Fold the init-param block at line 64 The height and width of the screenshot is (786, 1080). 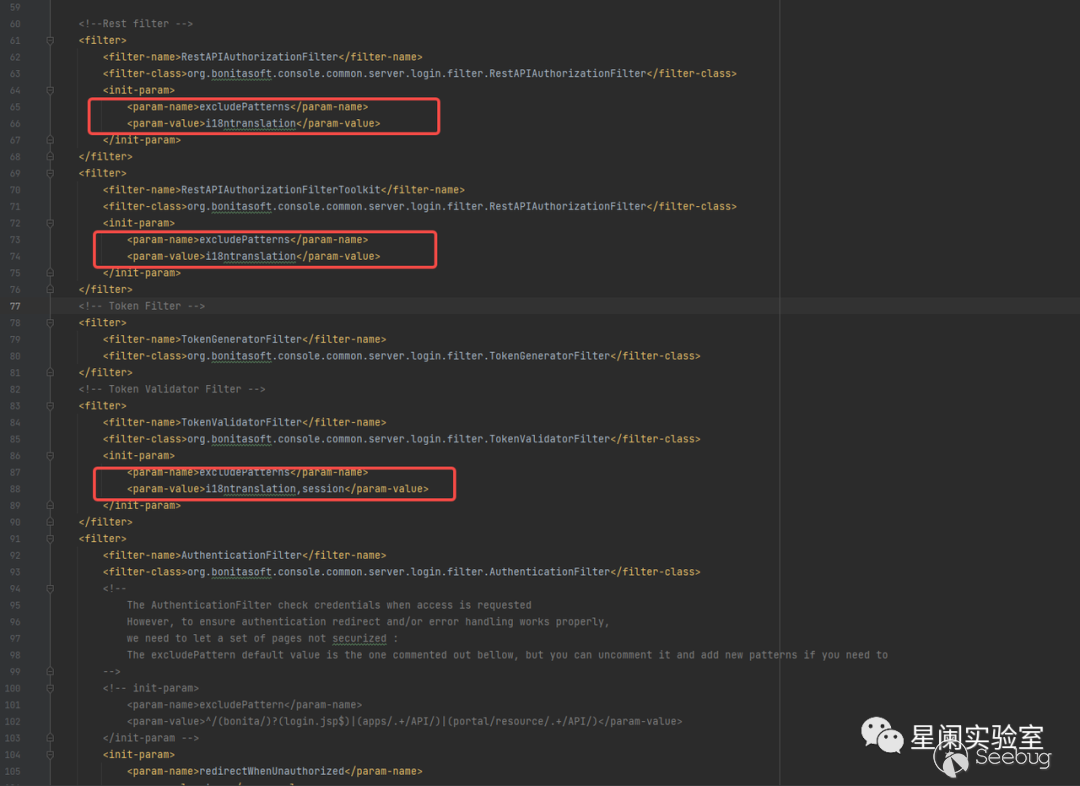[x=50, y=90]
